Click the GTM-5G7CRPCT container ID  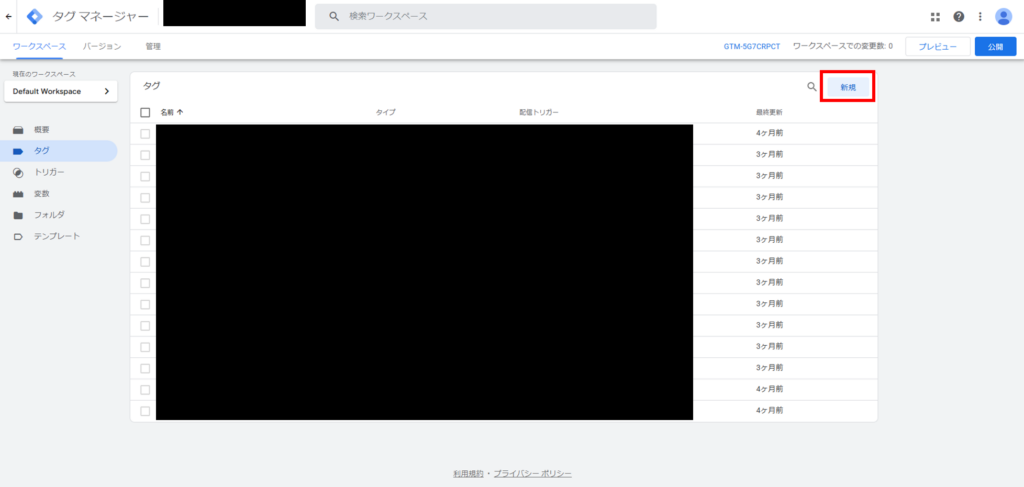pyautogui.click(x=752, y=47)
